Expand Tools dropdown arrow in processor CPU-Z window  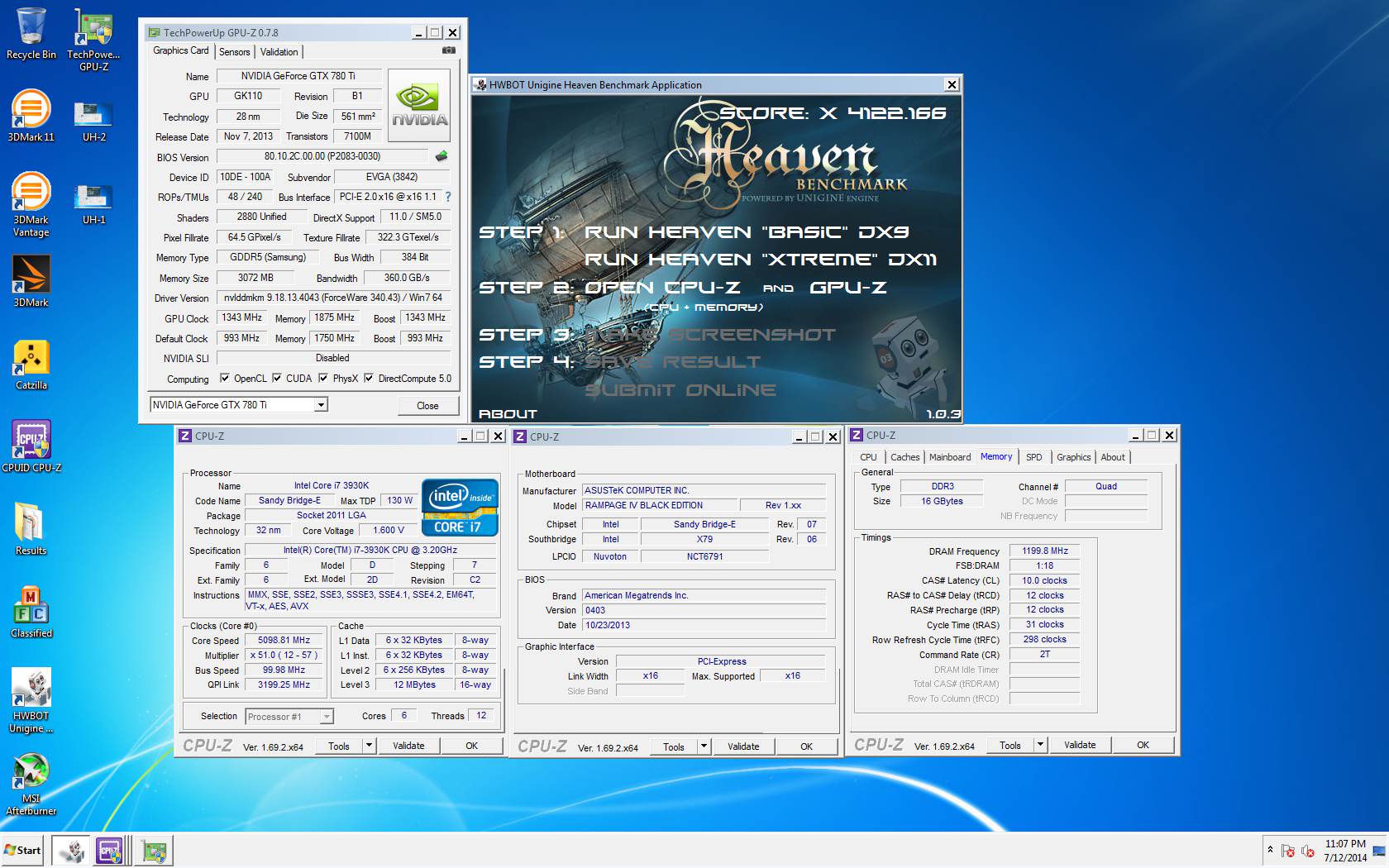(369, 746)
